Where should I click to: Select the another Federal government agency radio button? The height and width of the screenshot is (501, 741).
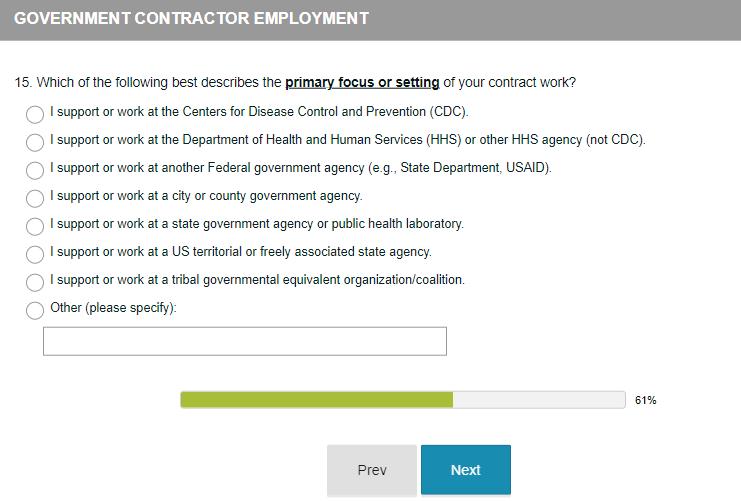click(35, 171)
